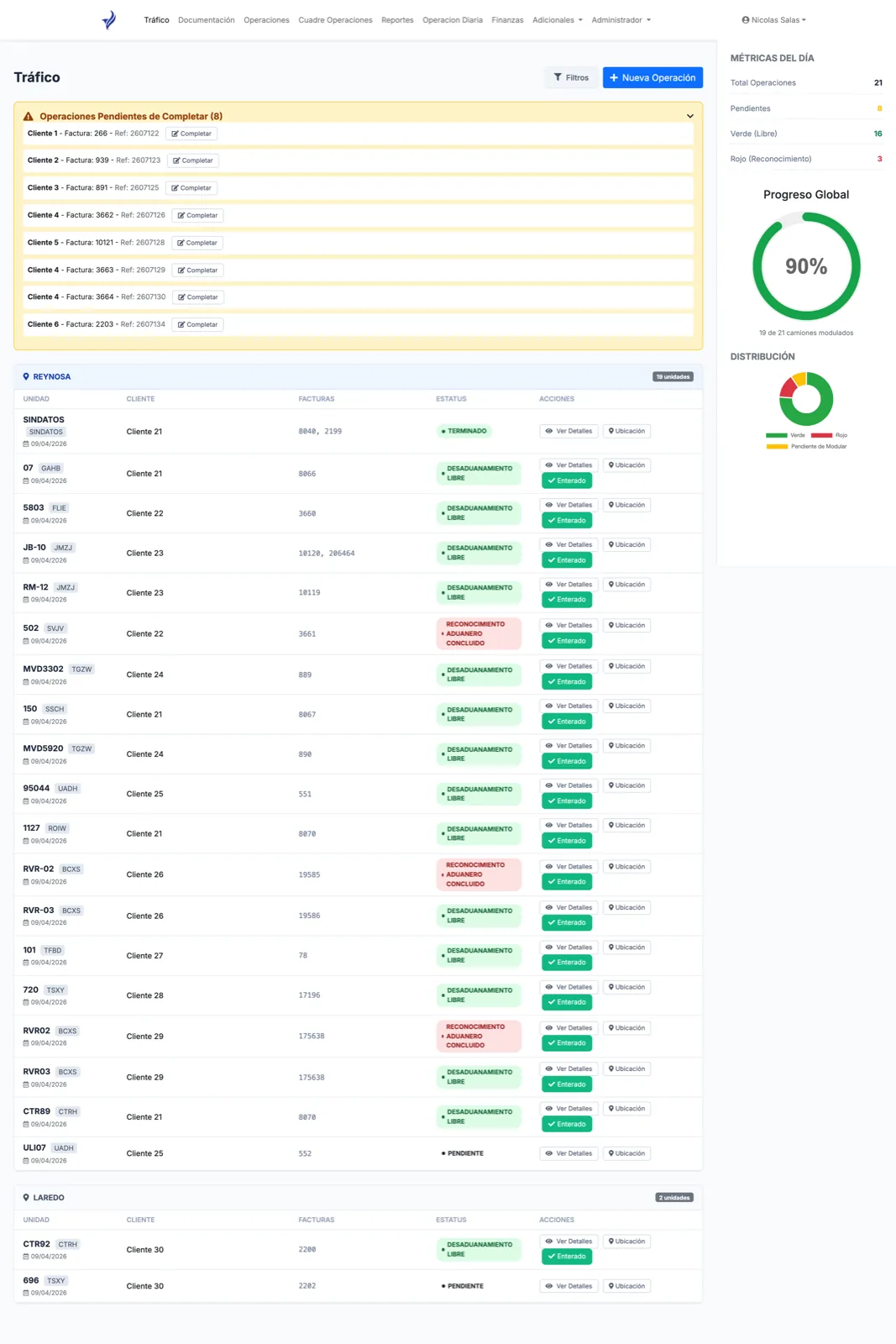The height and width of the screenshot is (1344, 896).
Task: View details of unit 502 SVJV
Action: 569,625
